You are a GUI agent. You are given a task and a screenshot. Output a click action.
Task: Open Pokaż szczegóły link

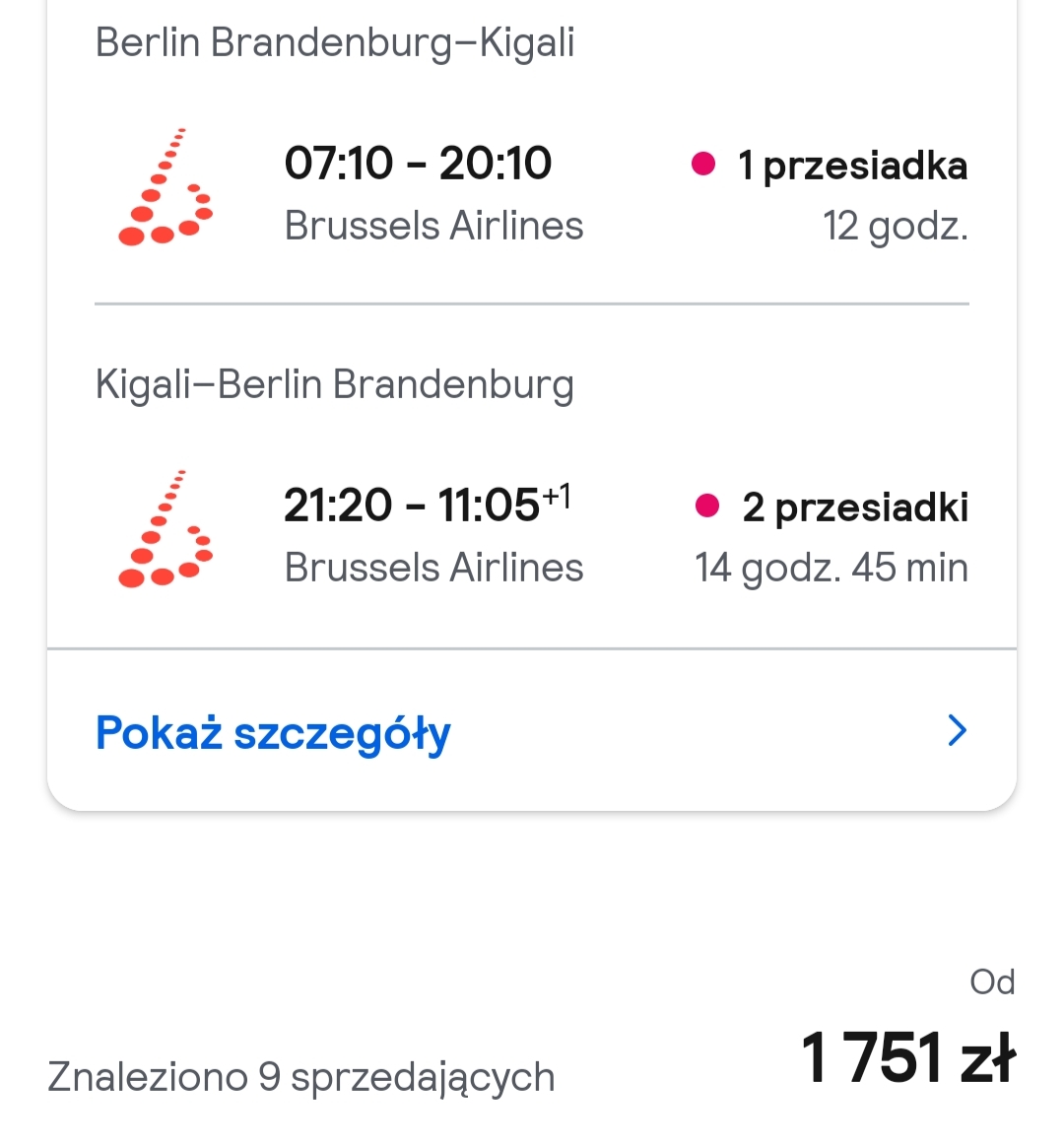click(x=273, y=733)
